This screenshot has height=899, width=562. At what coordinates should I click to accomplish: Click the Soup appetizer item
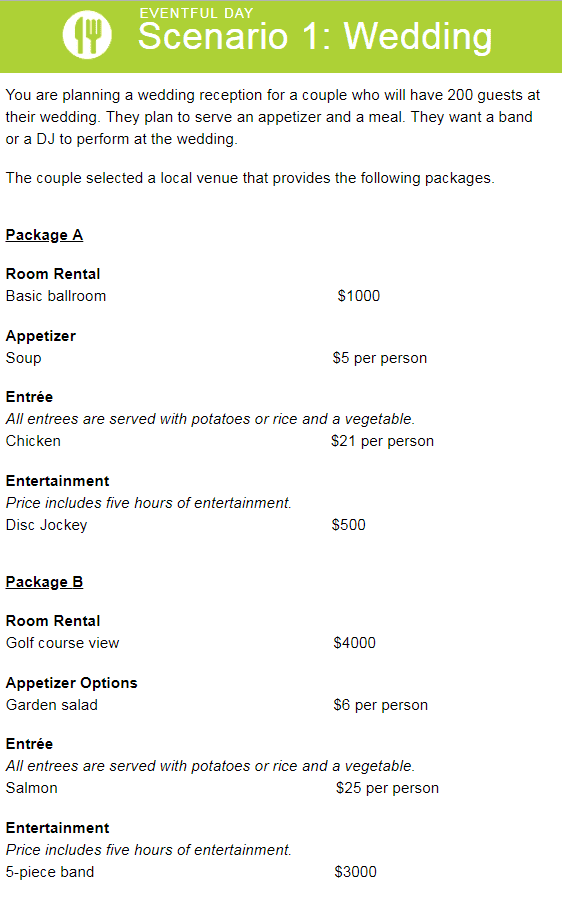pos(24,358)
